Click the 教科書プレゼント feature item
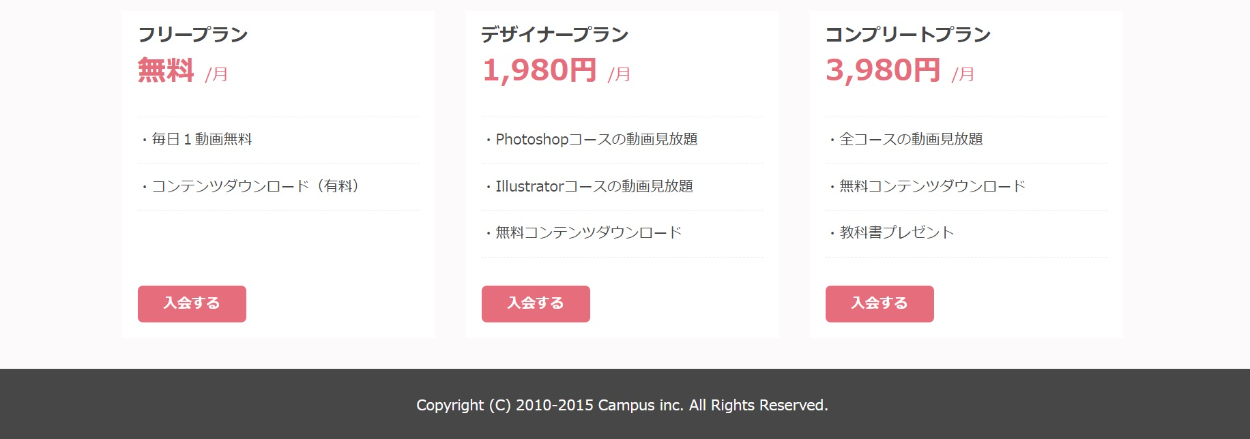The image size is (1250, 439). tap(892, 233)
